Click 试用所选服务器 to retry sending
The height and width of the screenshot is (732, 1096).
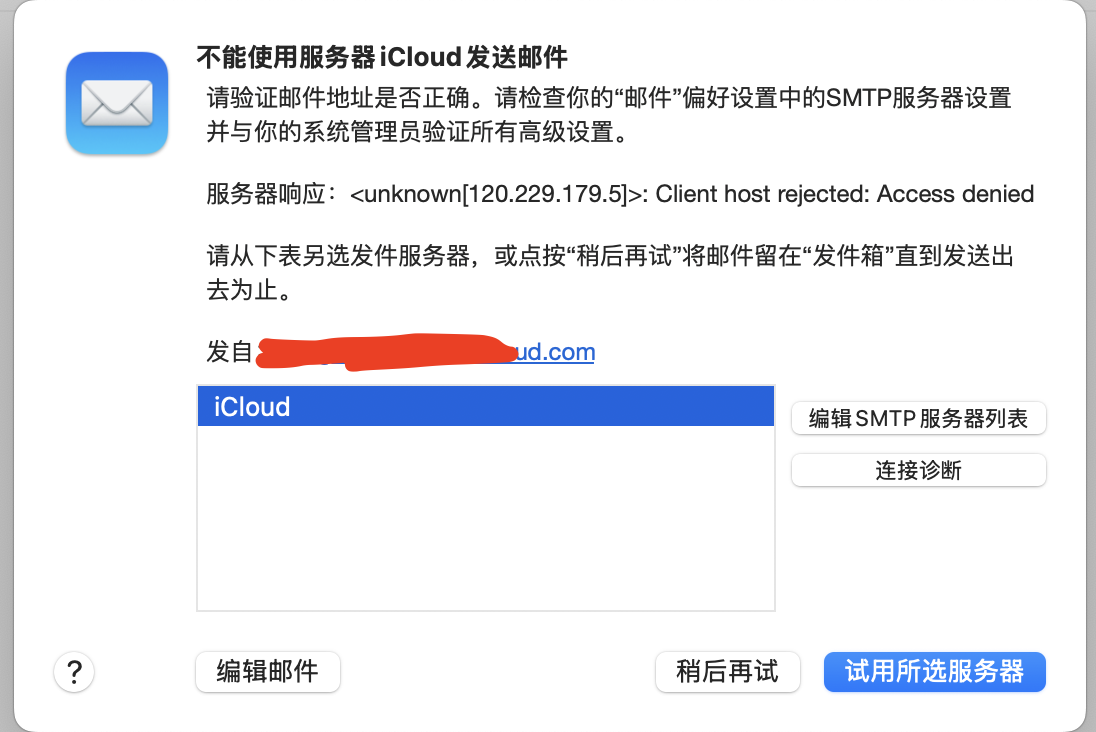pyautogui.click(x=934, y=671)
